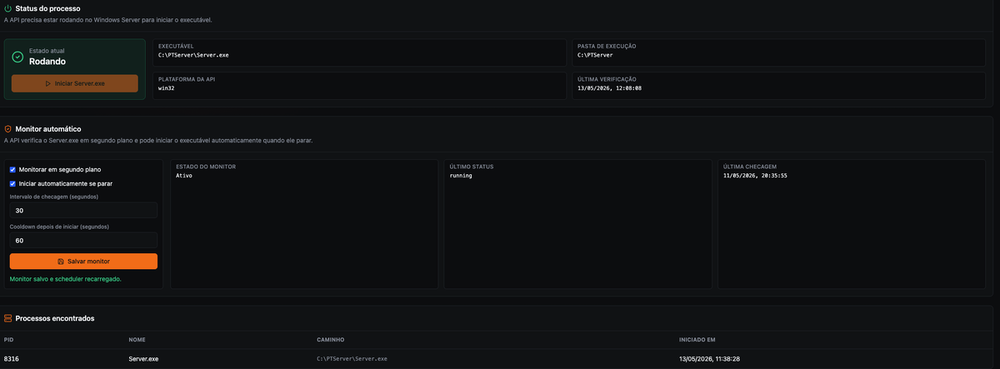The image size is (1000, 369).
Task: Click the última checagem timestamp
Action: coord(755,175)
